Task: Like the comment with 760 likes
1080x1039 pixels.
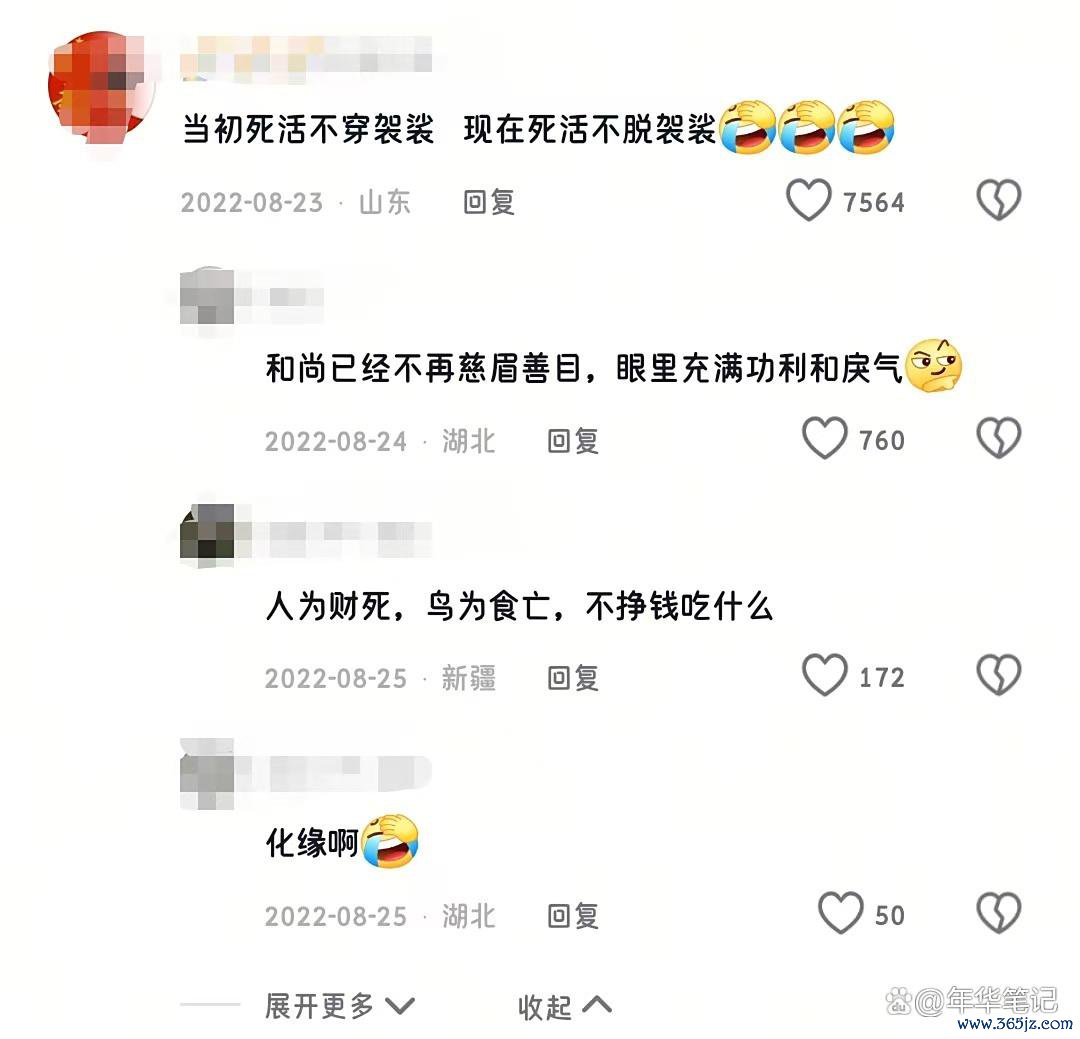Action: (x=824, y=438)
